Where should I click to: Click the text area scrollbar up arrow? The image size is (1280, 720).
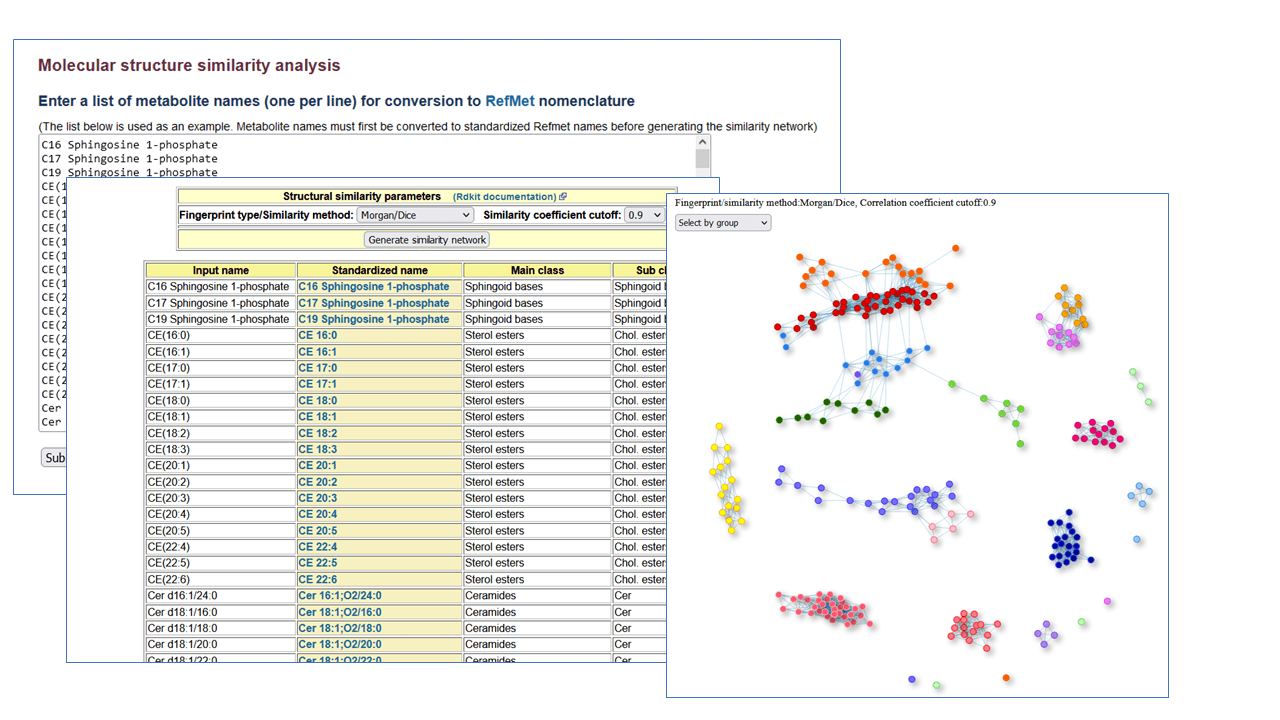pyautogui.click(x=703, y=143)
